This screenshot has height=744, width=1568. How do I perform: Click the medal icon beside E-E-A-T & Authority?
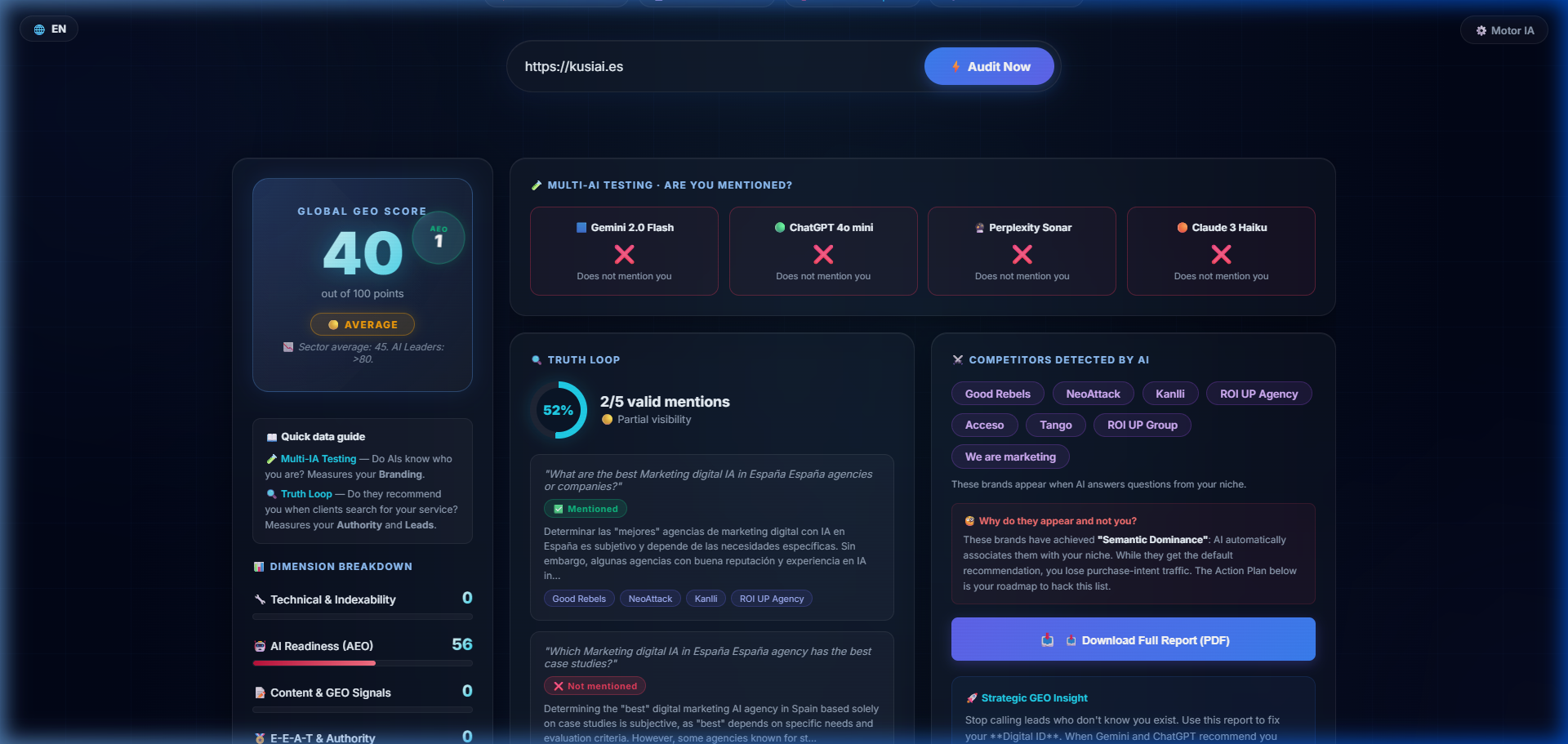(x=260, y=738)
